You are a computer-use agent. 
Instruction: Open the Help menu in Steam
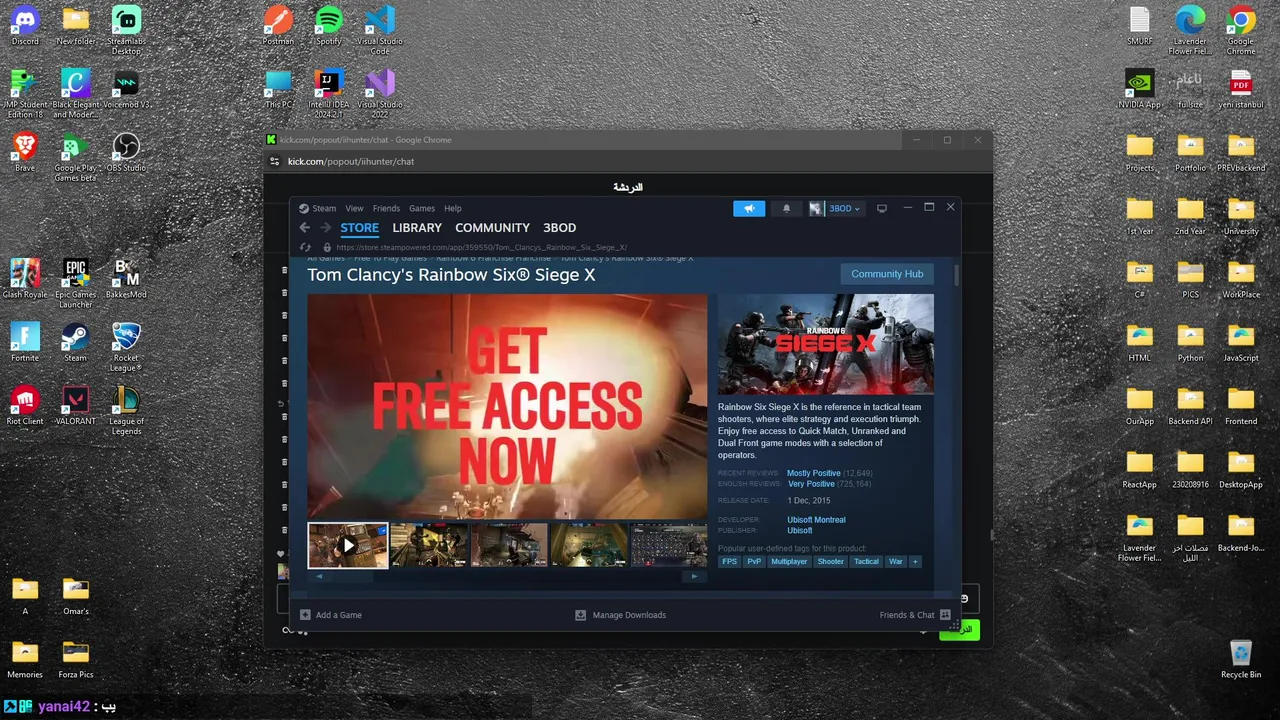click(453, 208)
